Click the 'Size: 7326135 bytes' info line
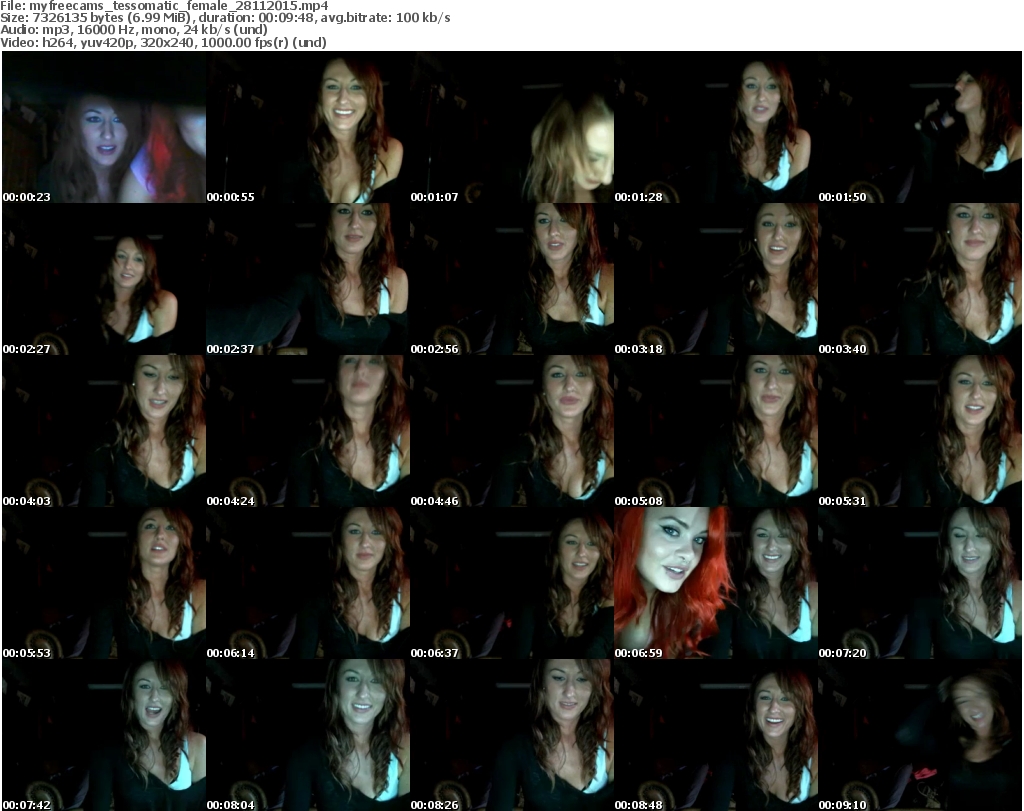Viewport: 1024px width, 811px height. tap(225, 18)
